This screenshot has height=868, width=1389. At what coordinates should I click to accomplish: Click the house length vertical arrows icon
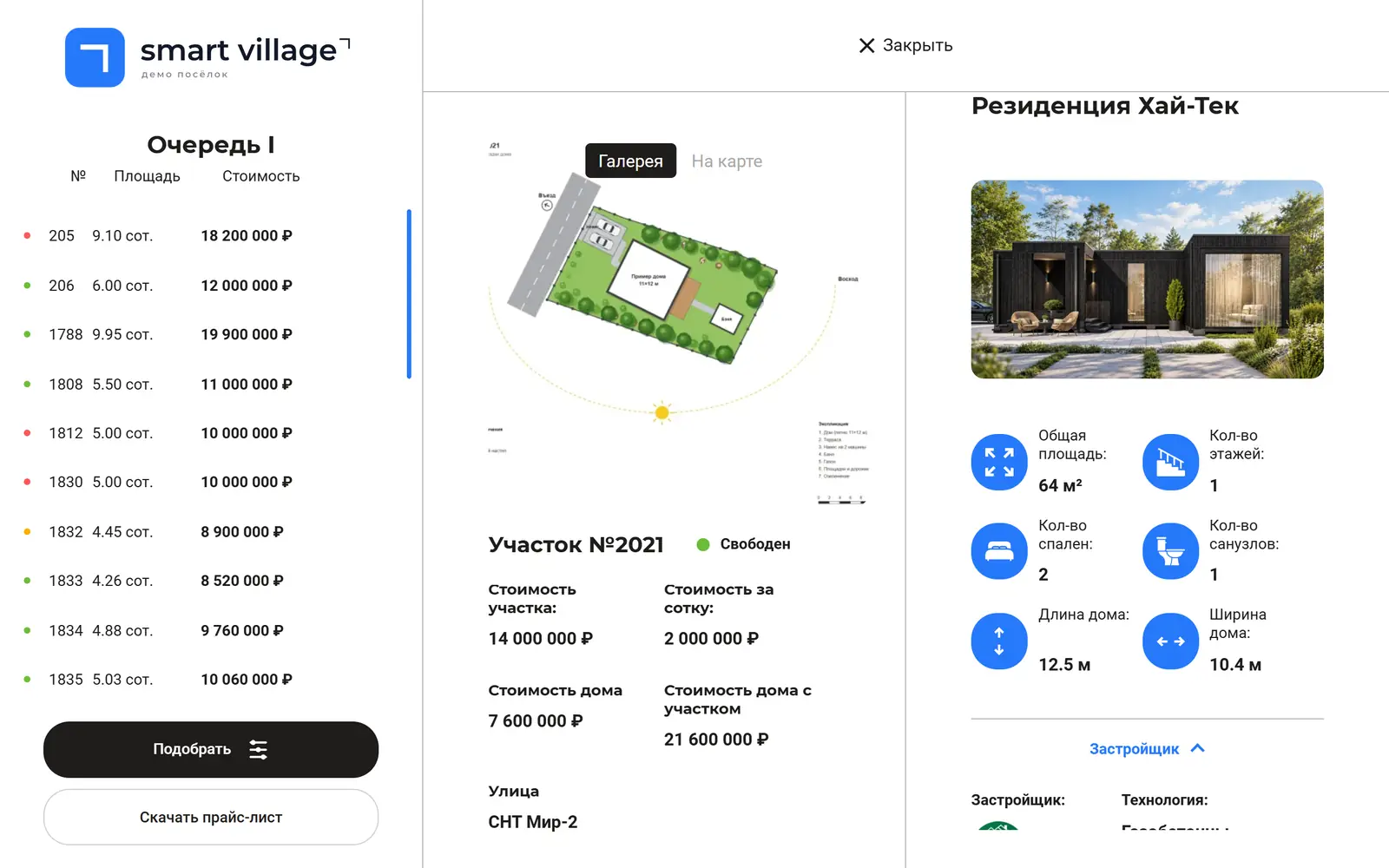pyautogui.click(x=999, y=641)
